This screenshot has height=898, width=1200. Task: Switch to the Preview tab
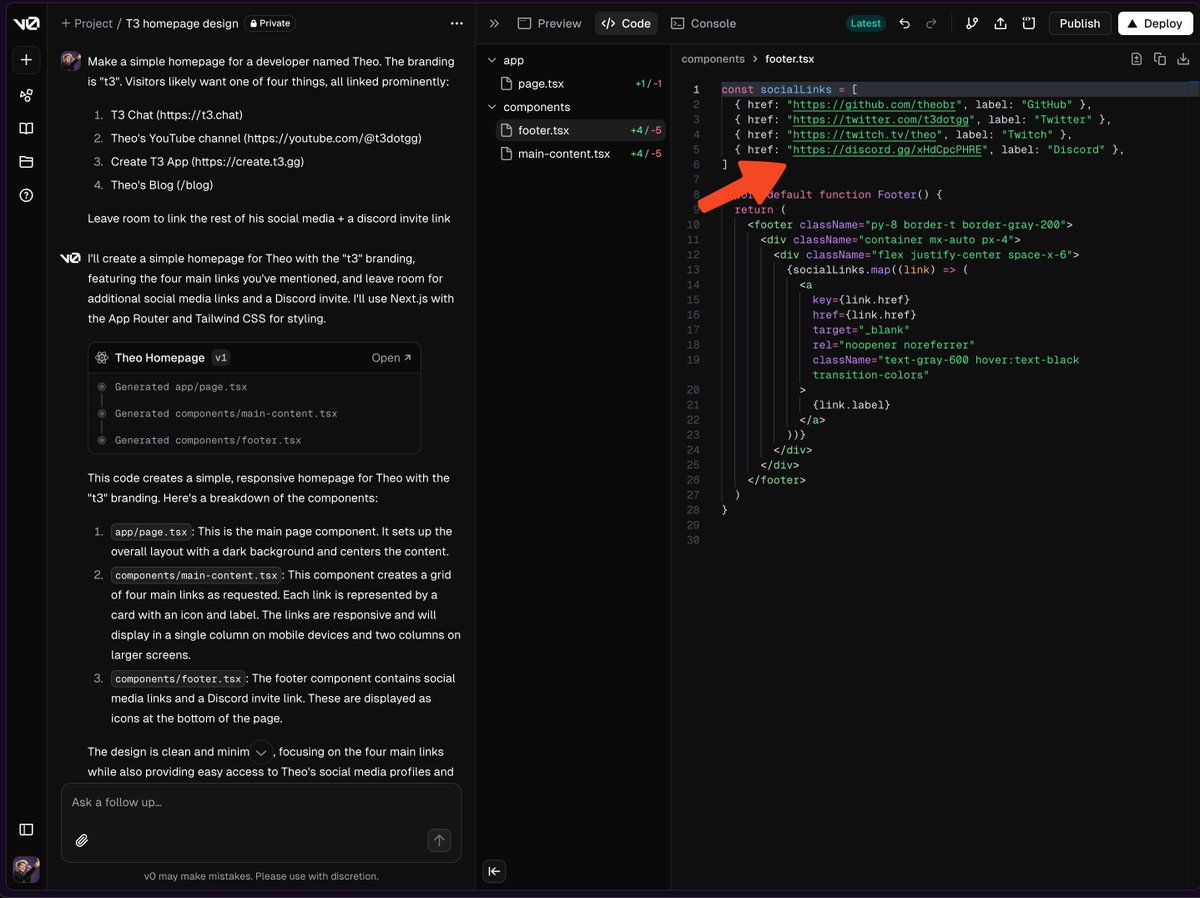549,23
